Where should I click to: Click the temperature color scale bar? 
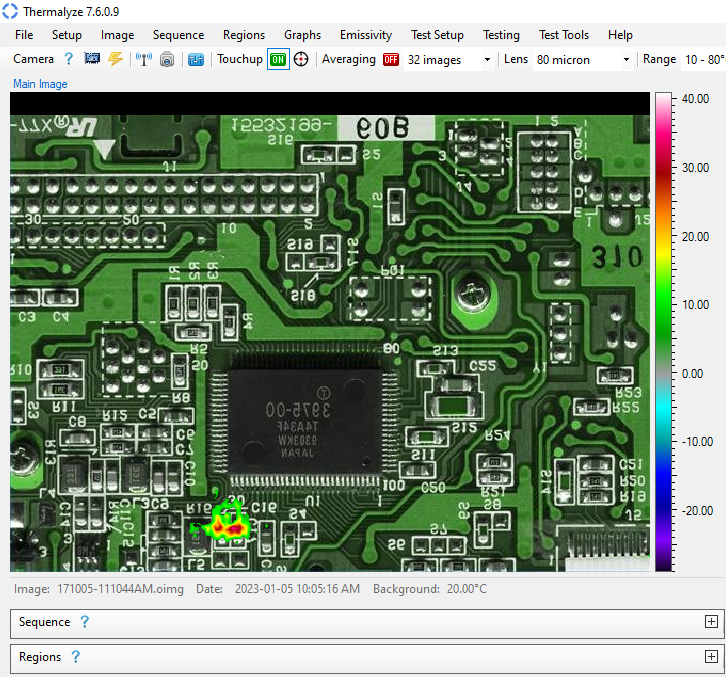pos(664,331)
